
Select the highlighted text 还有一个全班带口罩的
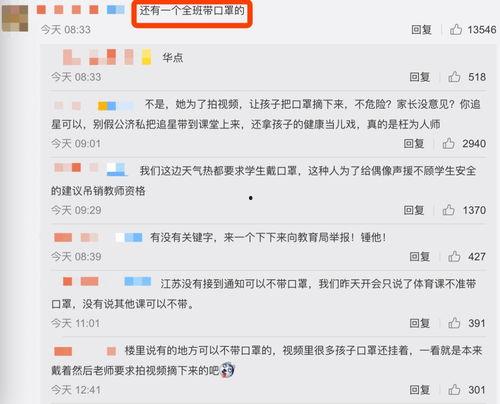click(192, 11)
